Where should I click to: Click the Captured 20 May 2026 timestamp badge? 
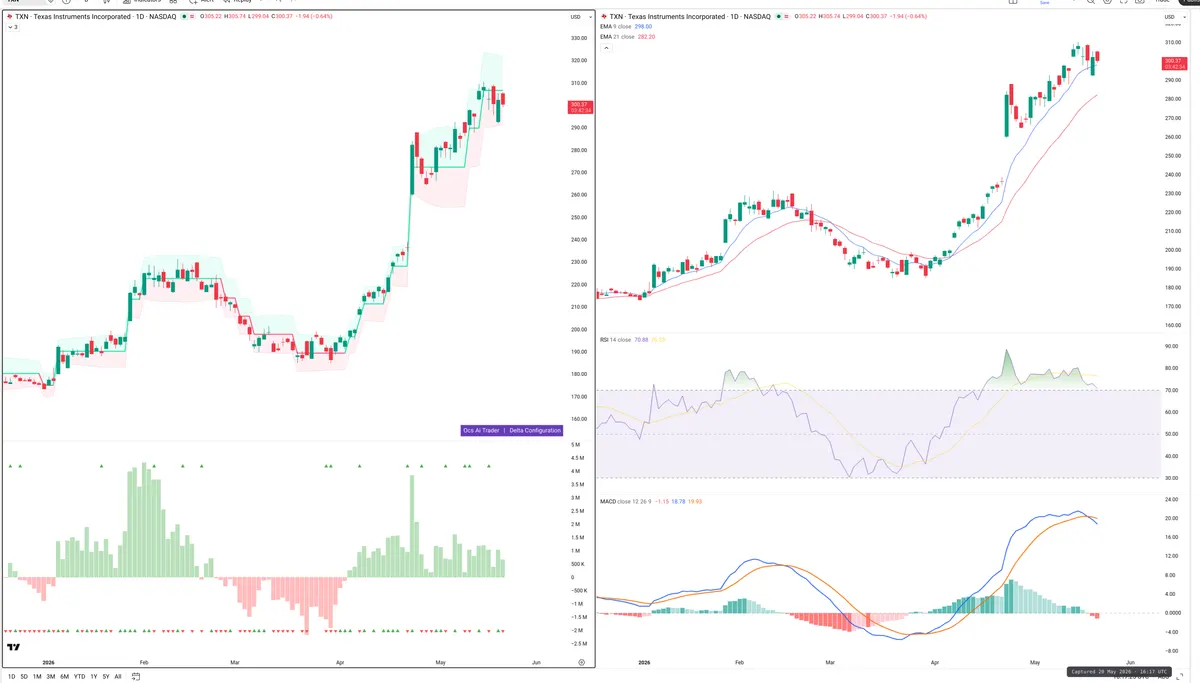coord(1119,672)
